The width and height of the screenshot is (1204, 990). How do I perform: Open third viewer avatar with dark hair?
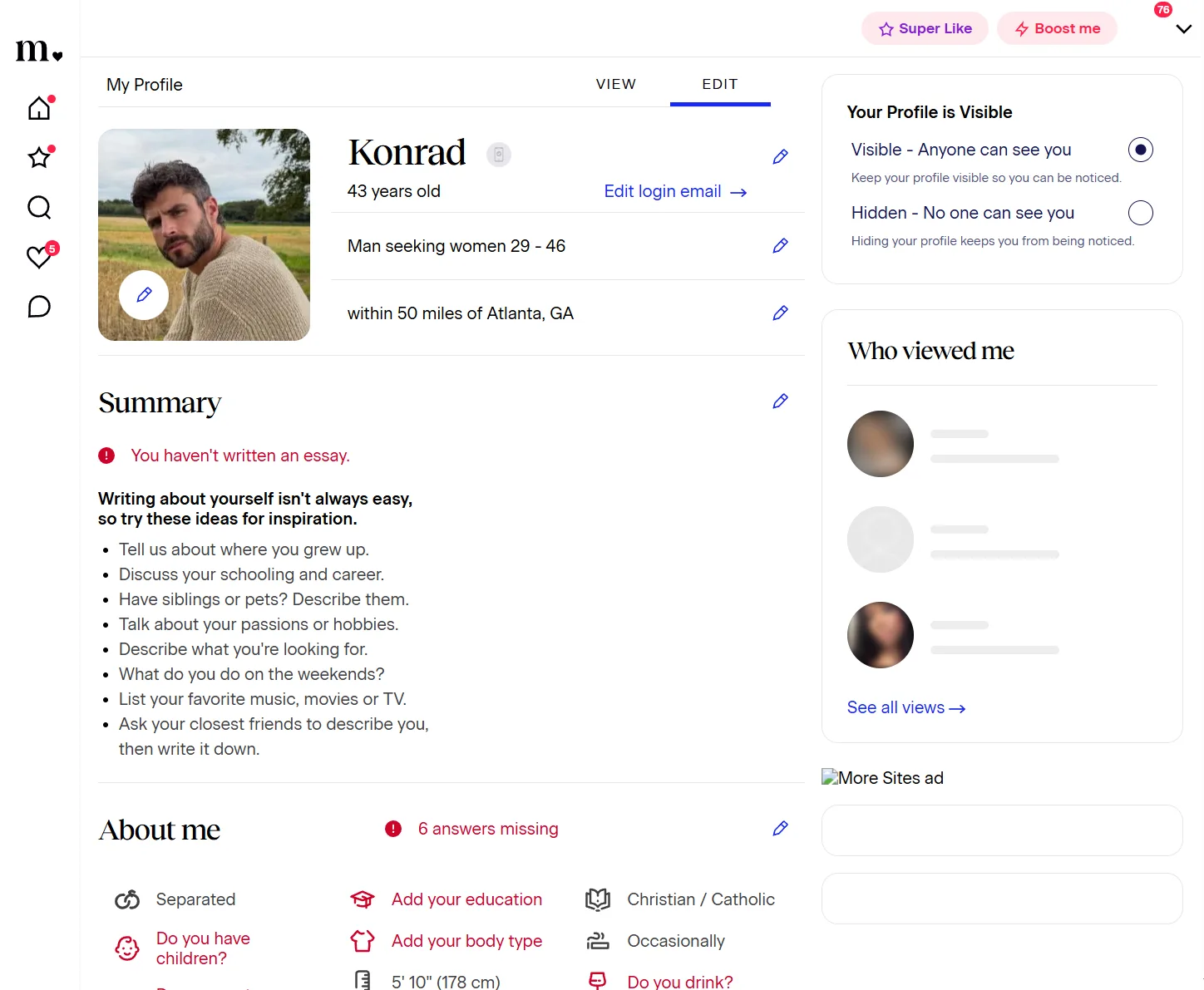click(x=881, y=635)
